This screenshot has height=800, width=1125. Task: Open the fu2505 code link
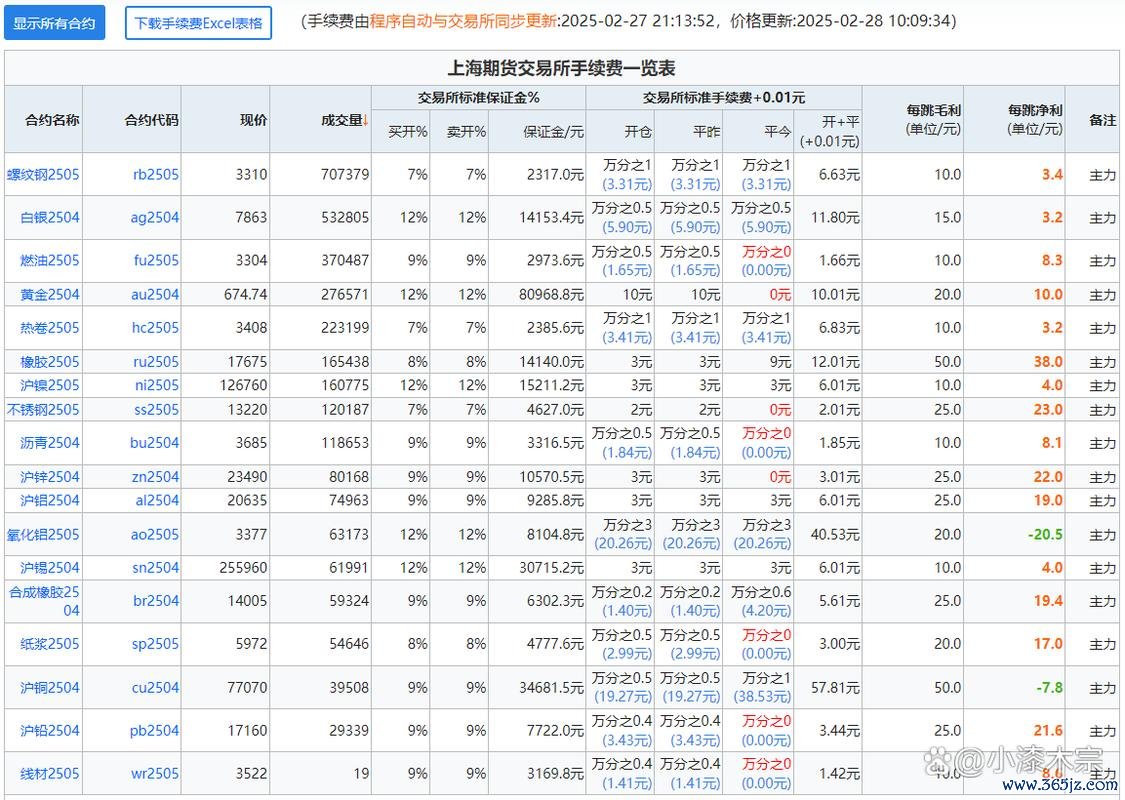coord(156,260)
